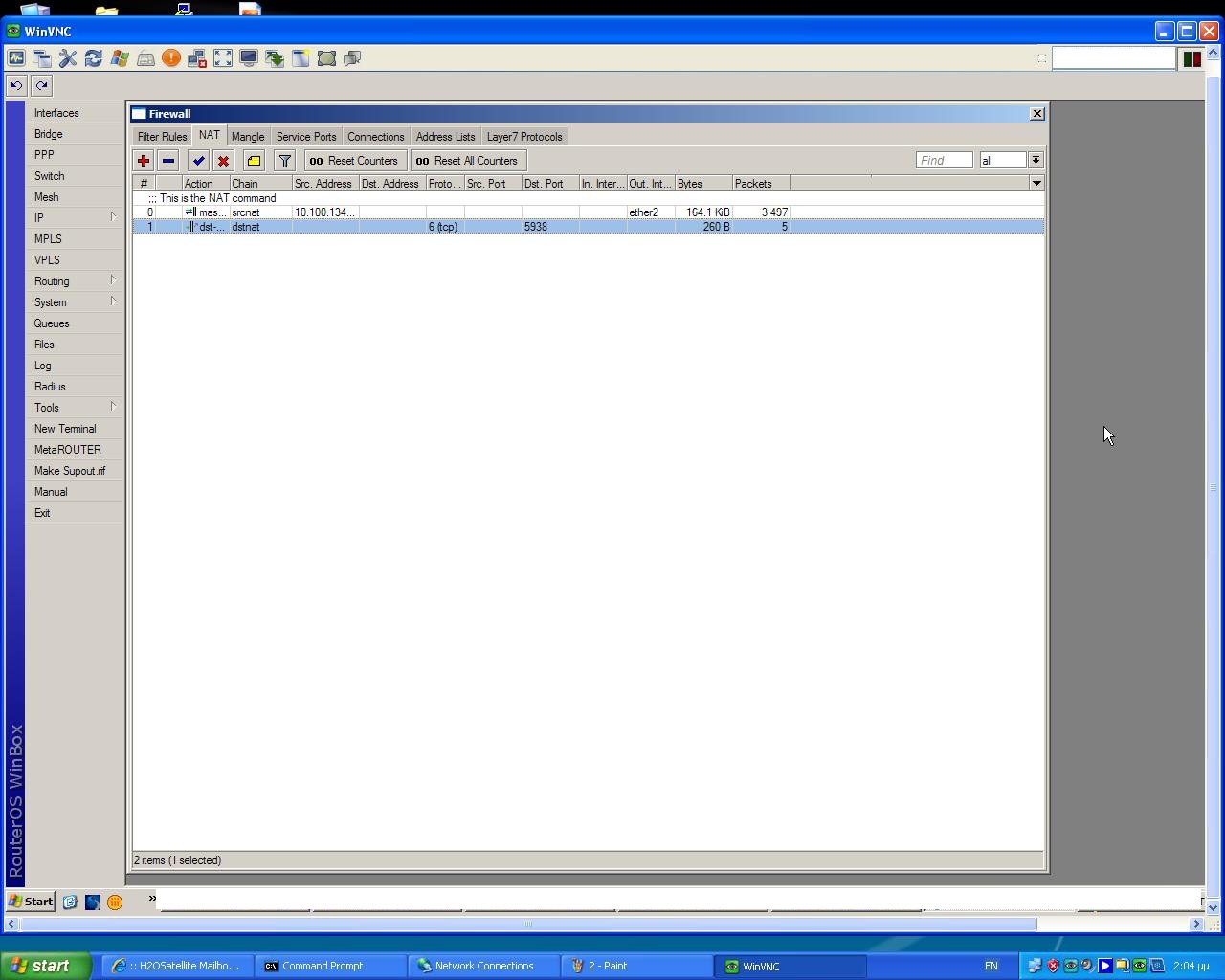Open the file transfer icon

click(275, 58)
